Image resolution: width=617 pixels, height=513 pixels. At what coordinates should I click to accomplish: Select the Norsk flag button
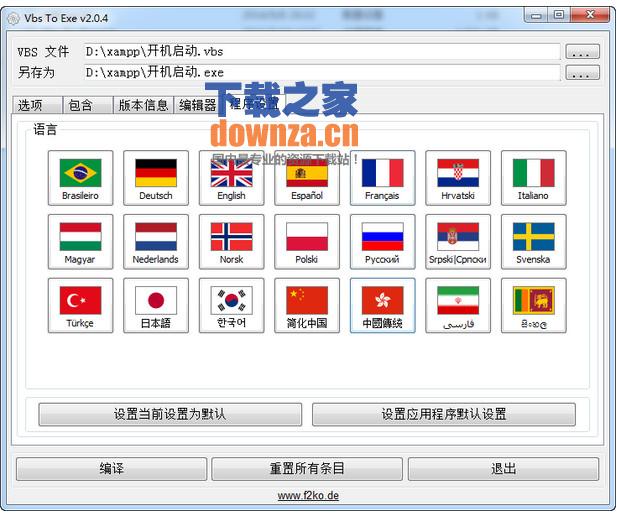[231, 242]
